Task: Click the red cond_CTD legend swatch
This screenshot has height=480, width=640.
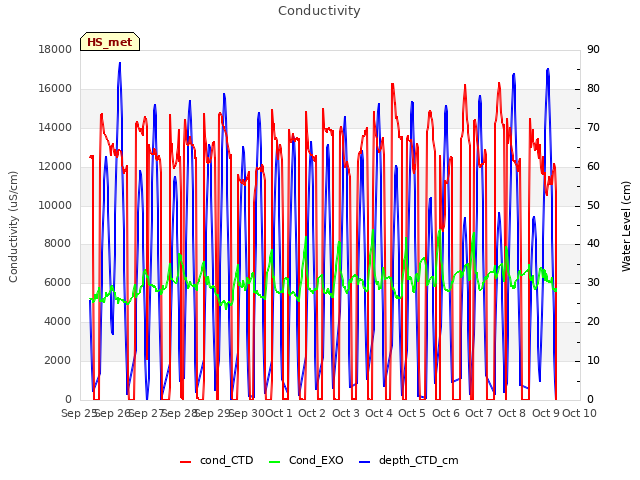Action: coord(186,462)
